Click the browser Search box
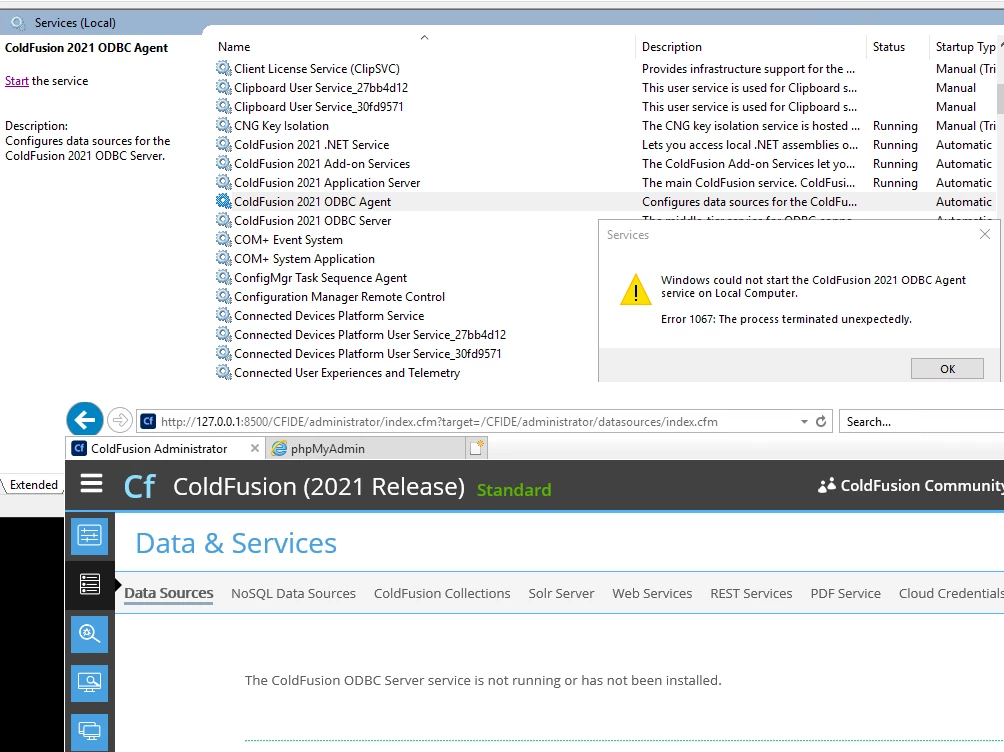The width and height of the screenshot is (1004, 752). (921, 421)
